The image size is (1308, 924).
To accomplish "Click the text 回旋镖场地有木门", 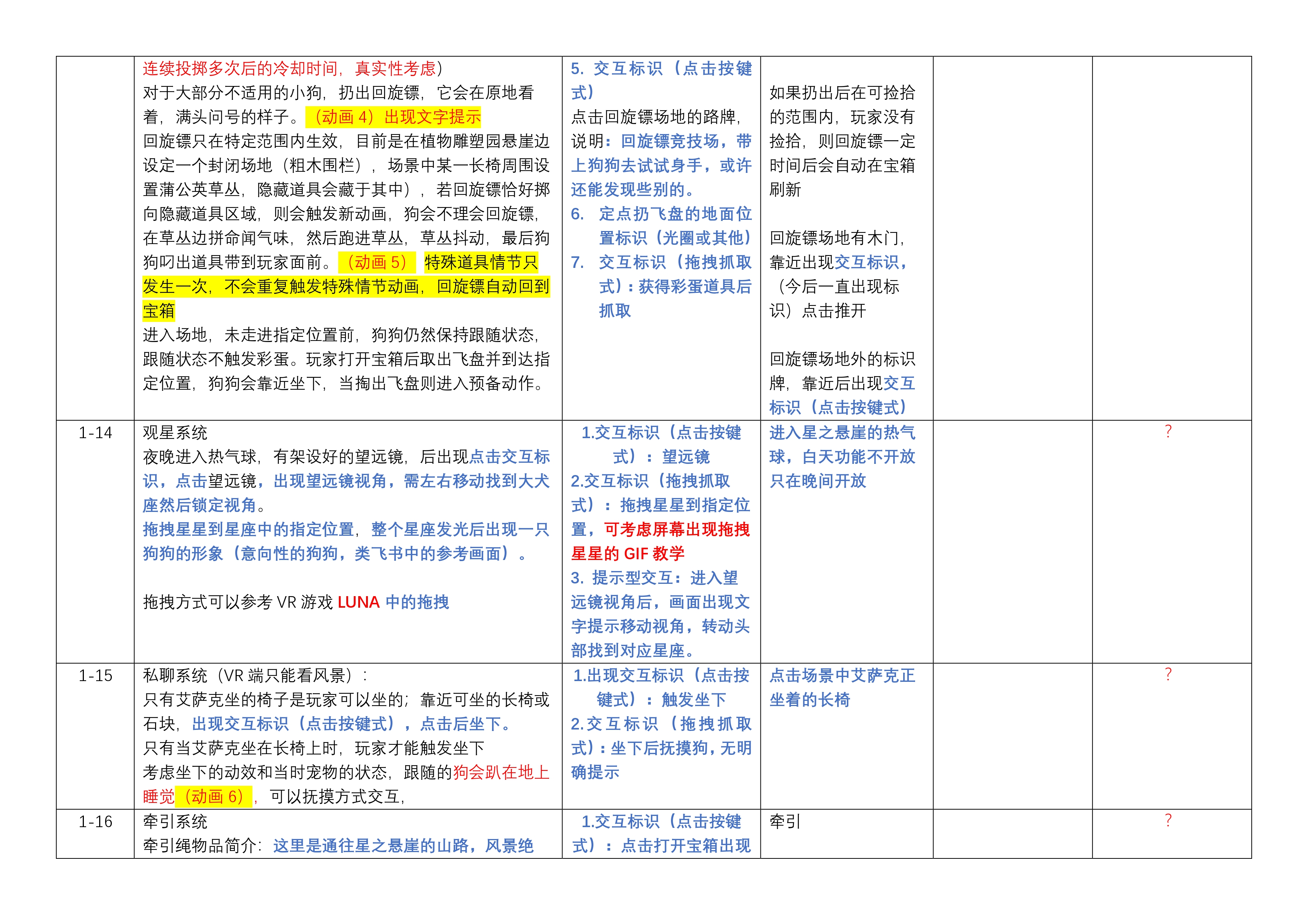I will click(835, 238).
